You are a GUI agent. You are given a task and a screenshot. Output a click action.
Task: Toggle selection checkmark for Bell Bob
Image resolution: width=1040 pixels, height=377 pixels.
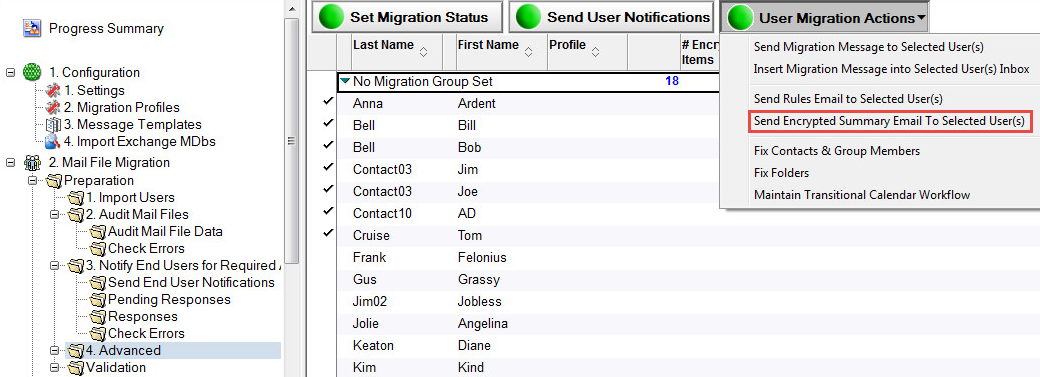(x=328, y=145)
